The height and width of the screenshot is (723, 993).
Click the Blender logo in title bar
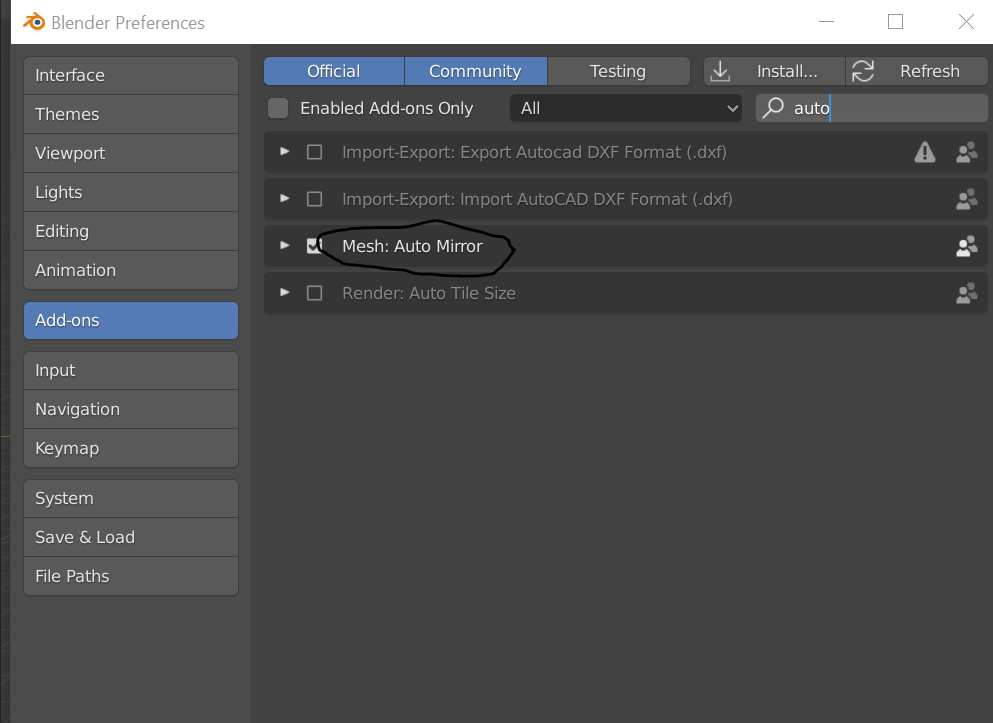point(34,22)
